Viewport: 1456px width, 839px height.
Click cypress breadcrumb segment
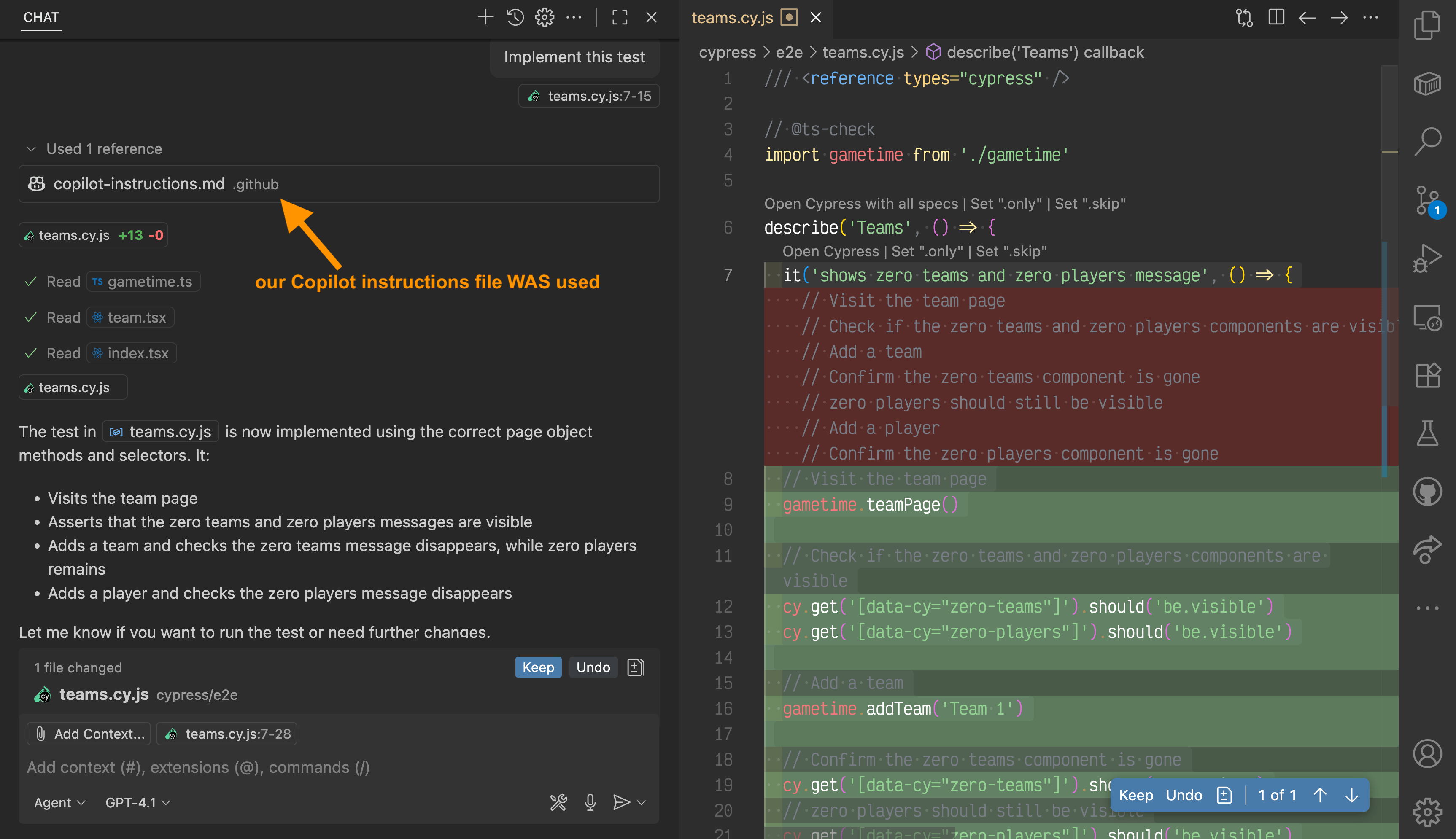pos(727,52)
